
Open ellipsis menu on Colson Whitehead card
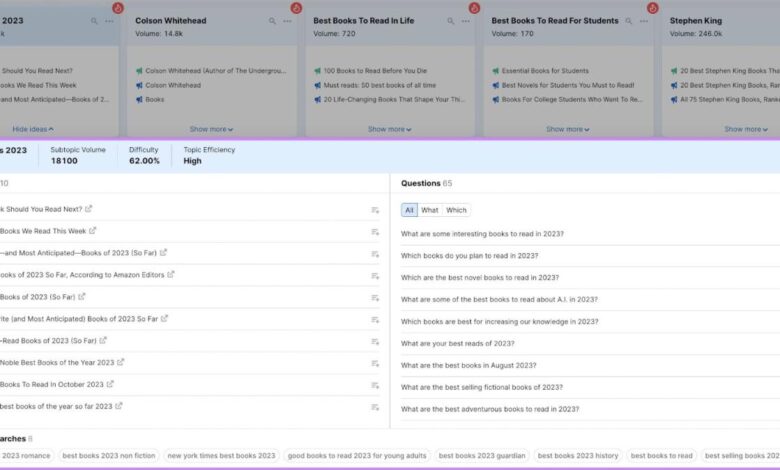[x=288, y=21]
